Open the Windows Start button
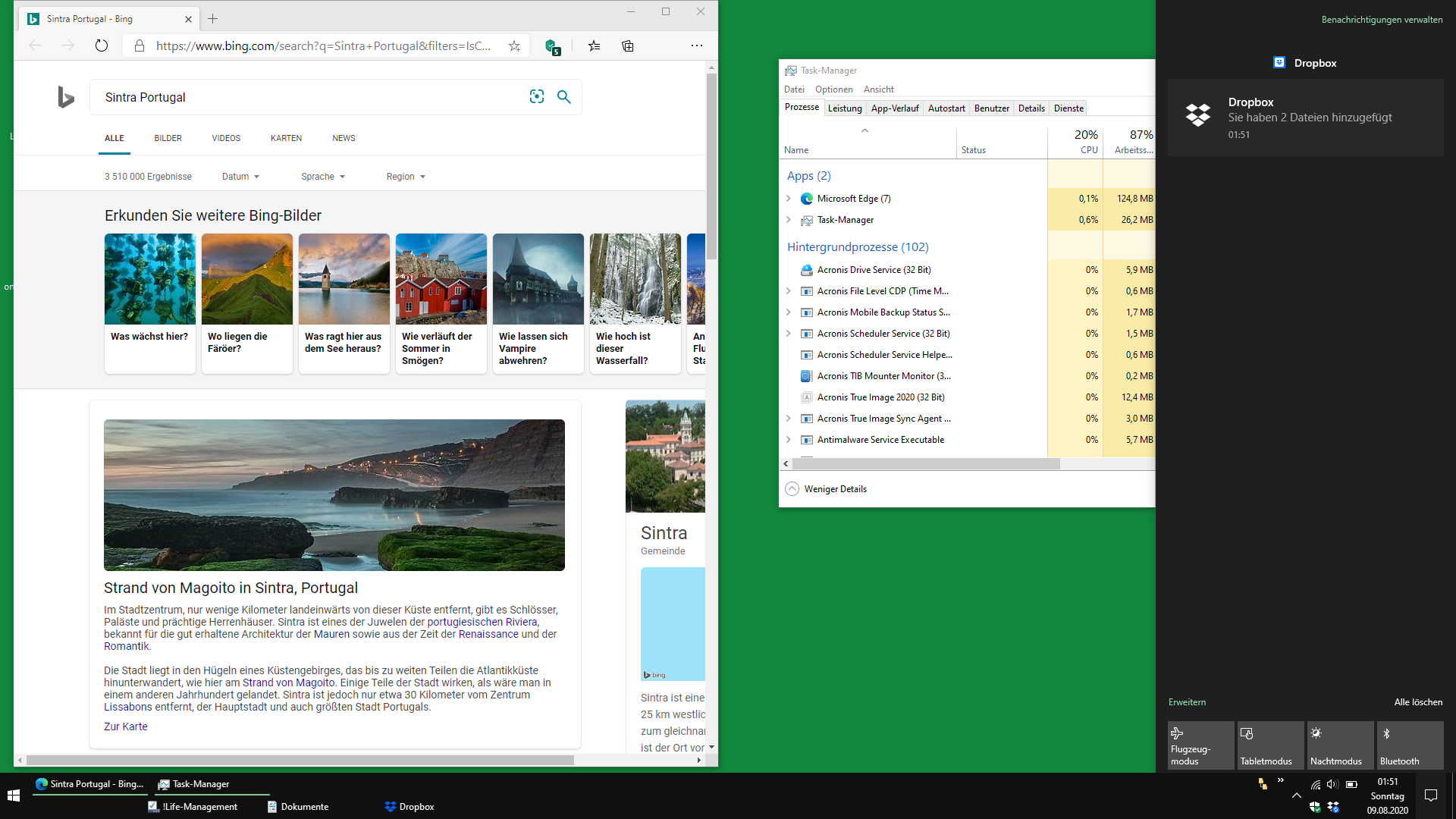This screenshot has height=819, width=1456. coord(13,795)
